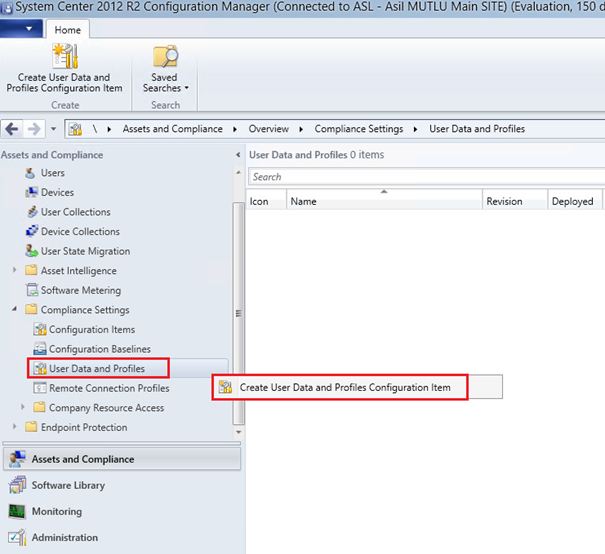Click the Administration workspace icon

point(17,537)
